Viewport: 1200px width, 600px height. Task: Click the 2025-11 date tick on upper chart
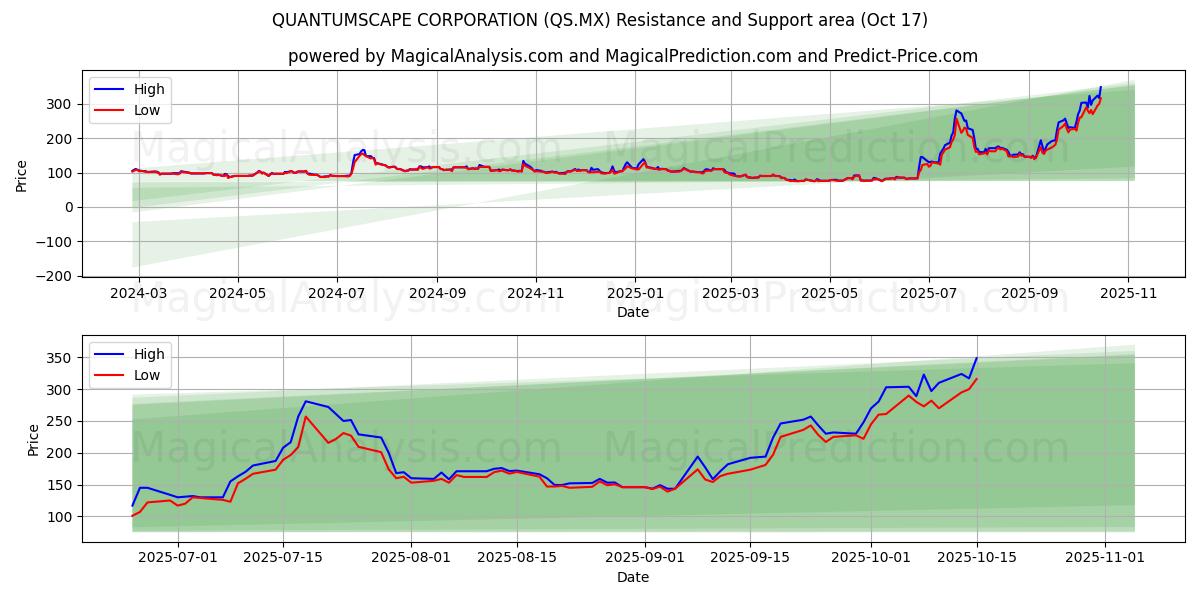pos(1128,295)
